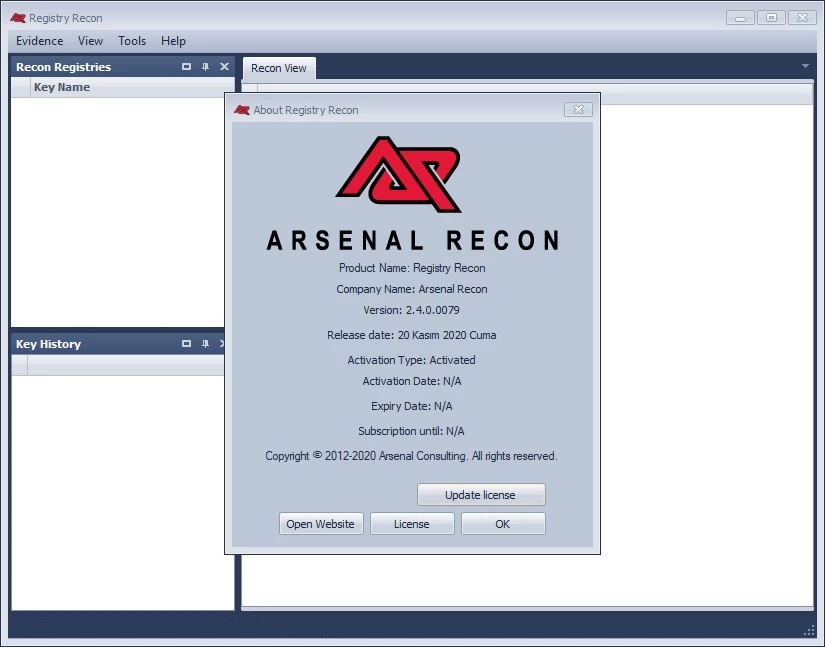825x647 pixels.
Task: Maximize the Key History panel
Action: tap(186, 343)
